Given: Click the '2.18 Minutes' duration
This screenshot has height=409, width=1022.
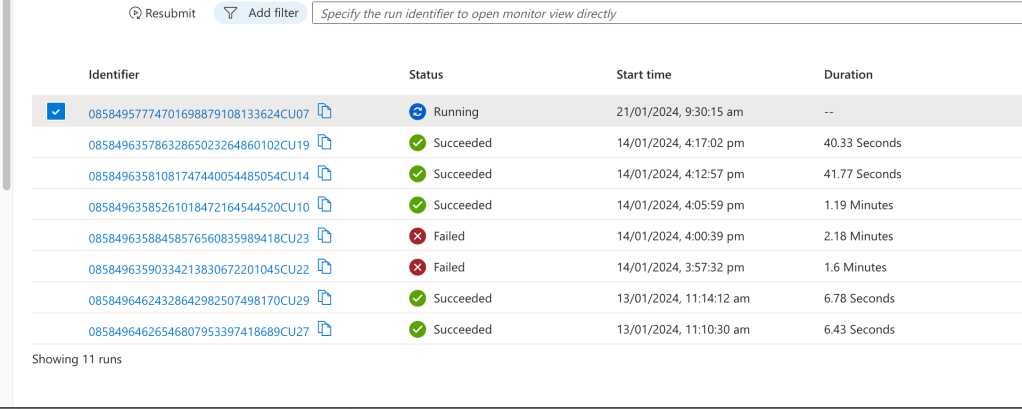Looking at the screenshot, I should point(858,236).
